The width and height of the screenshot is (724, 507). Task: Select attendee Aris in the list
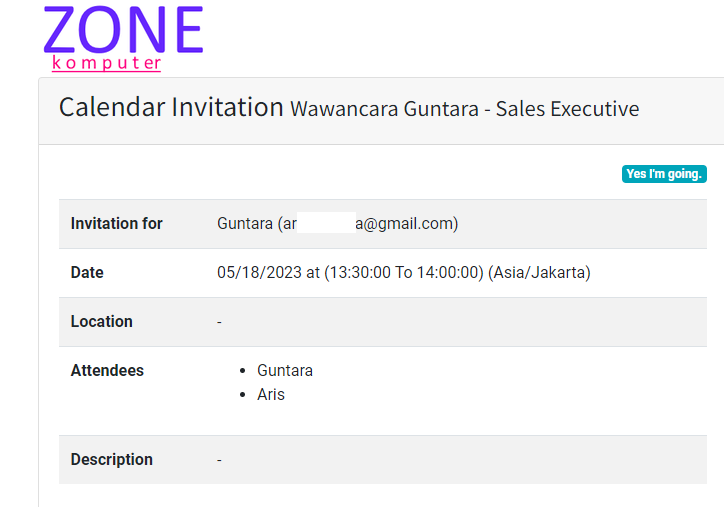coord(271,394)
